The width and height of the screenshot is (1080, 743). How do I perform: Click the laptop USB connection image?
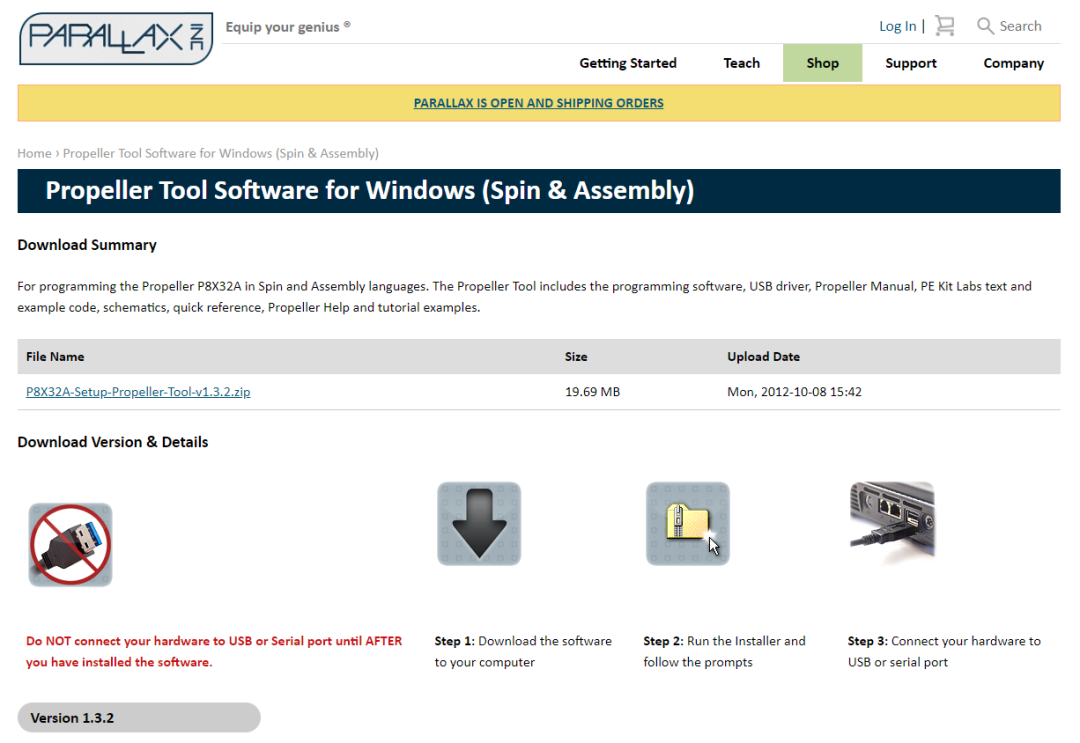[892, 522]
